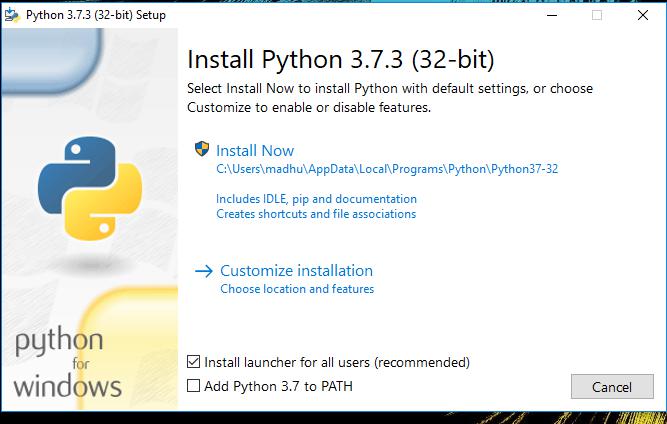Screen dimensions: 667x424
Task: Click the Python setup icon in title bar
Action: 12,16
